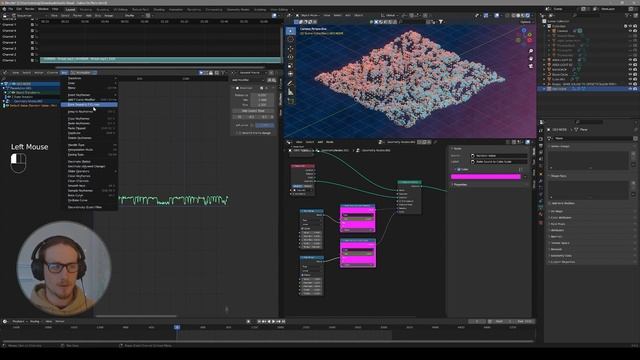Choose Add F-Curve Modifier menu entry

coord(89,100)
